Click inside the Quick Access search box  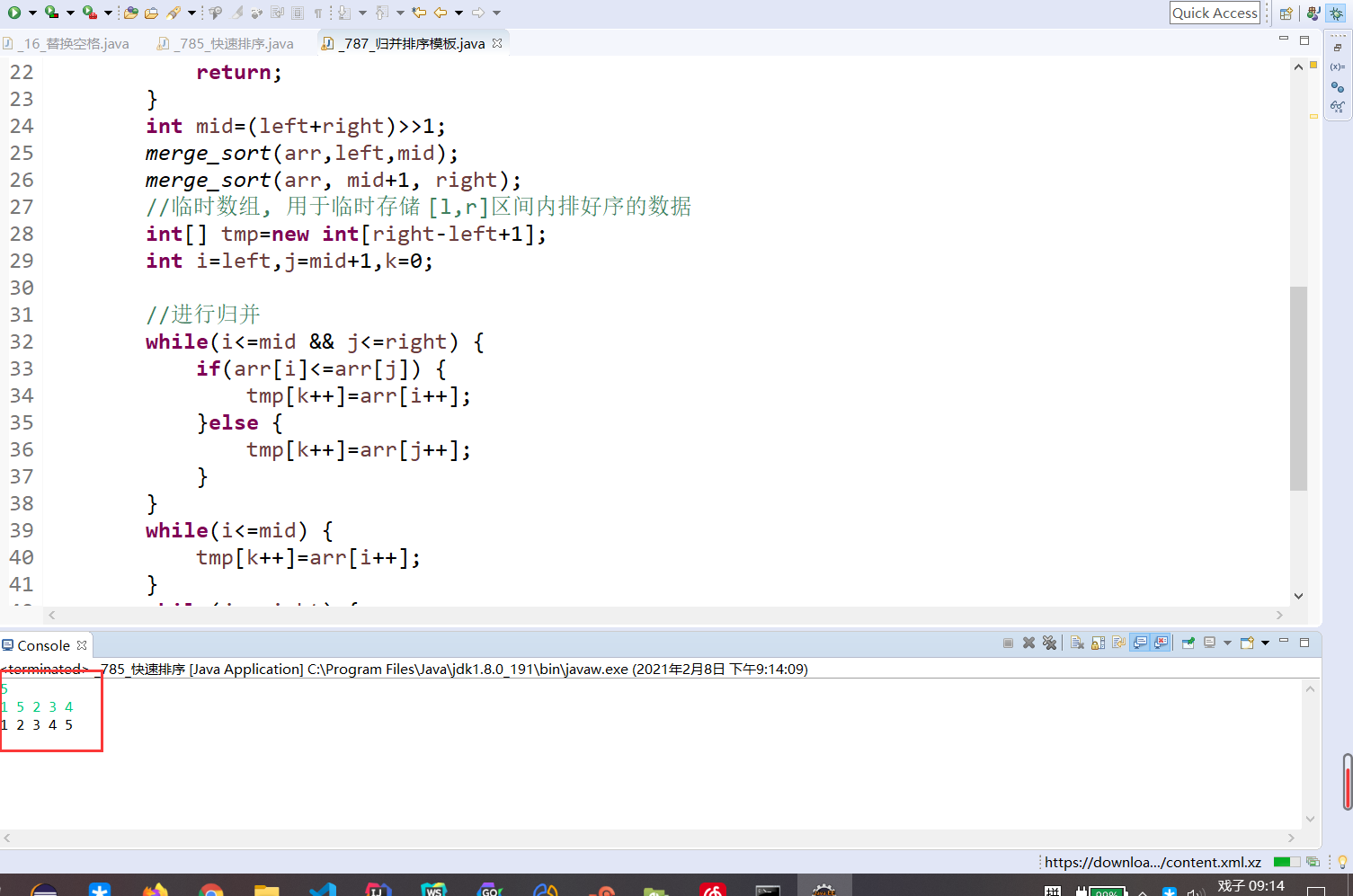click(x=1215, y=13)
